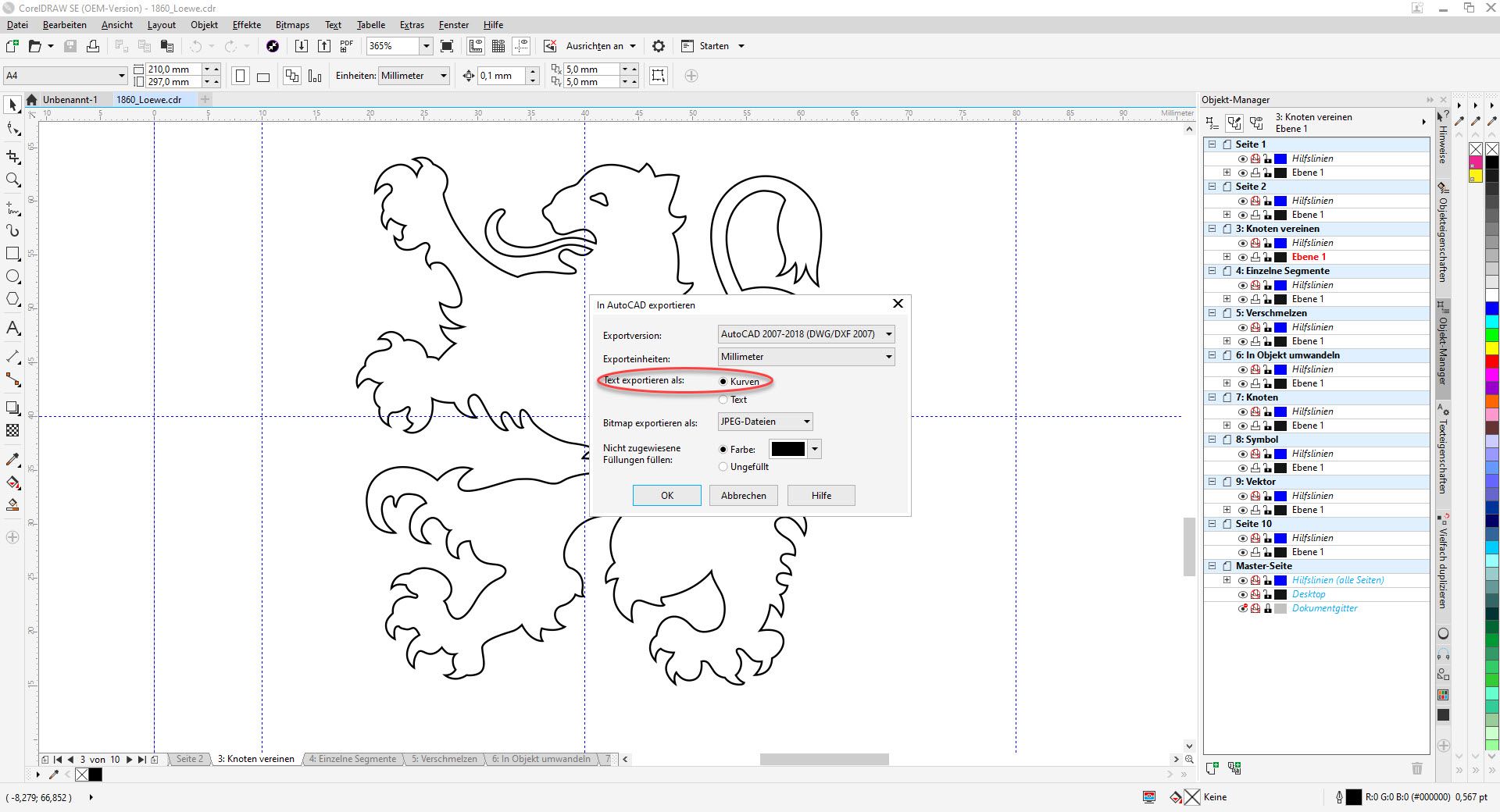
Task: Select the Ellipse tool in the toolbox
Action: coord(12,276)
